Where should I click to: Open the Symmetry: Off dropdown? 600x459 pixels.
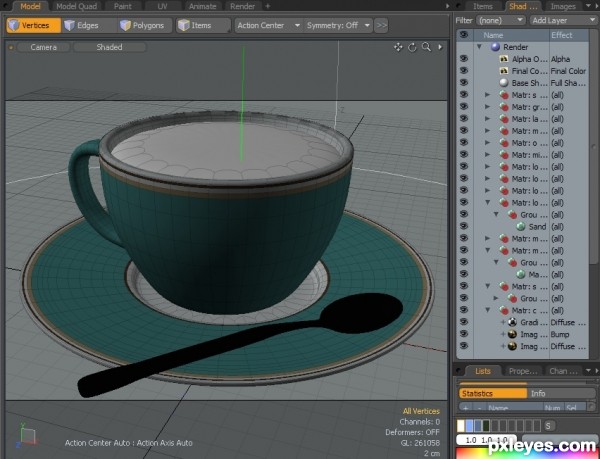coord(338,25)
